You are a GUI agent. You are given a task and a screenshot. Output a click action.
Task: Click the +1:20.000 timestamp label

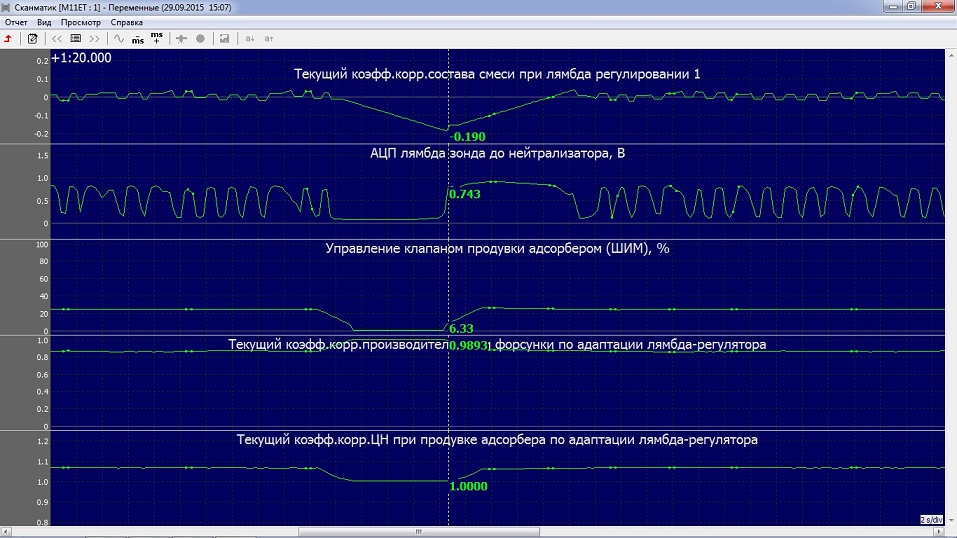pyautogui.click(x=81, y=58)
